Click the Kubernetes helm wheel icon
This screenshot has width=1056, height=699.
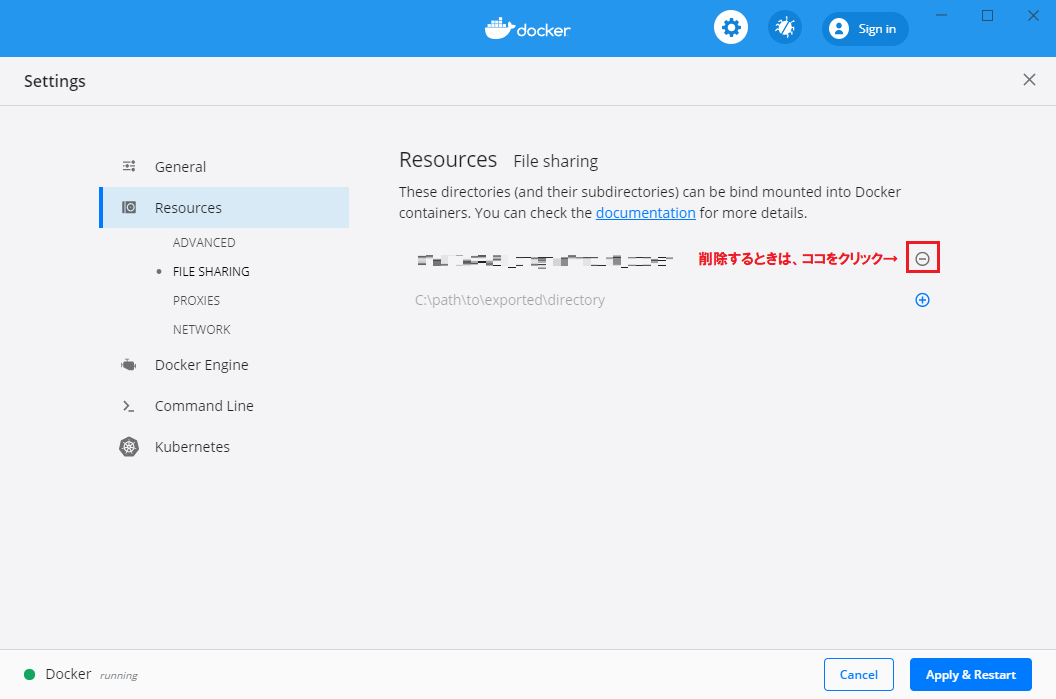(x=129, y=447)
